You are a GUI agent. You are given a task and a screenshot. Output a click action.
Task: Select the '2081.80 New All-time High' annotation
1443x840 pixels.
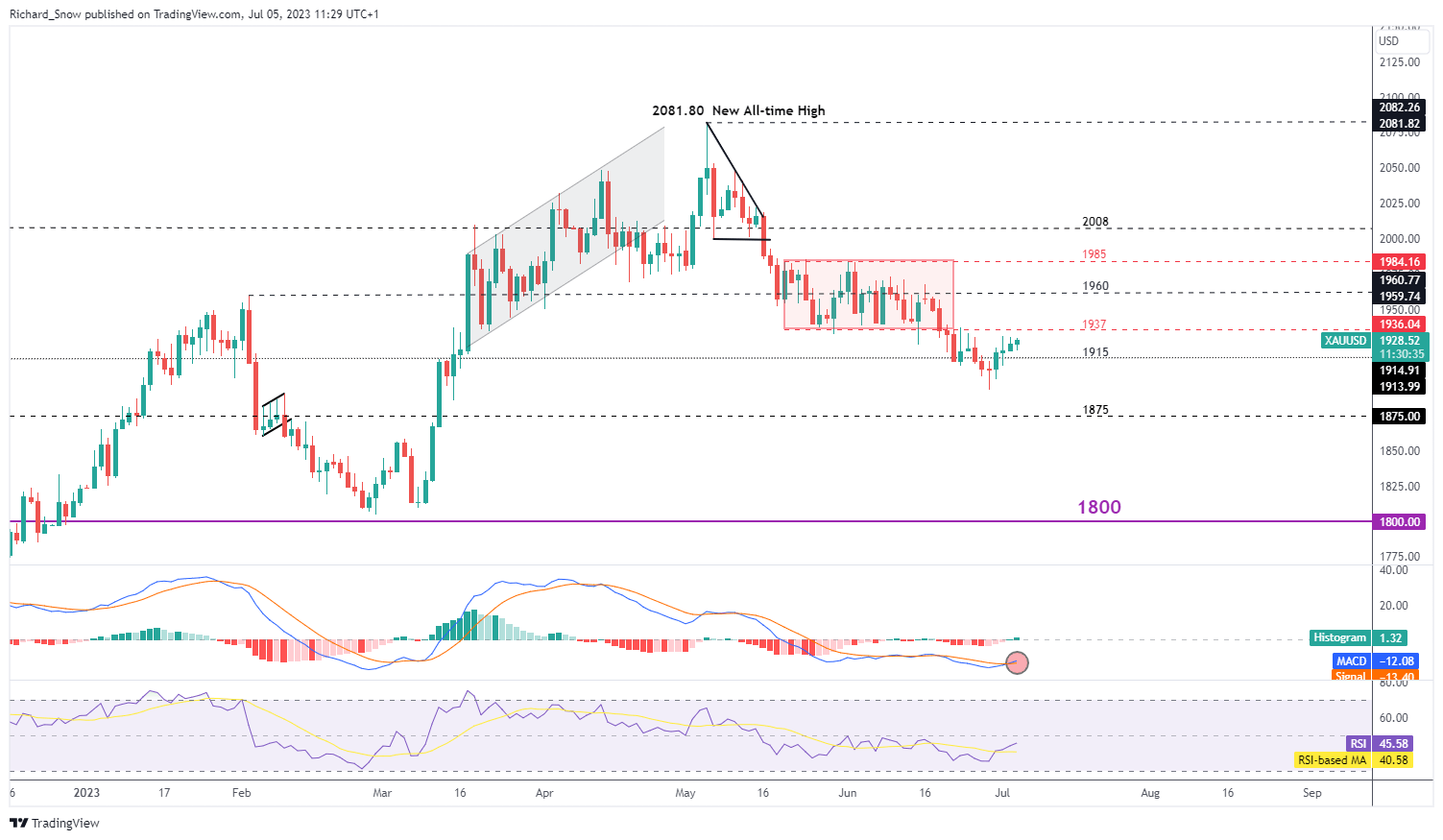(738, 110)
